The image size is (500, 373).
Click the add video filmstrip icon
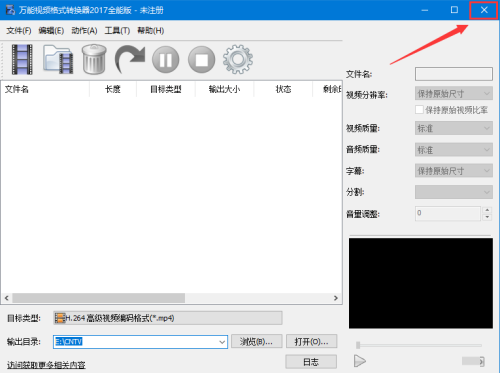coord(22,59)
